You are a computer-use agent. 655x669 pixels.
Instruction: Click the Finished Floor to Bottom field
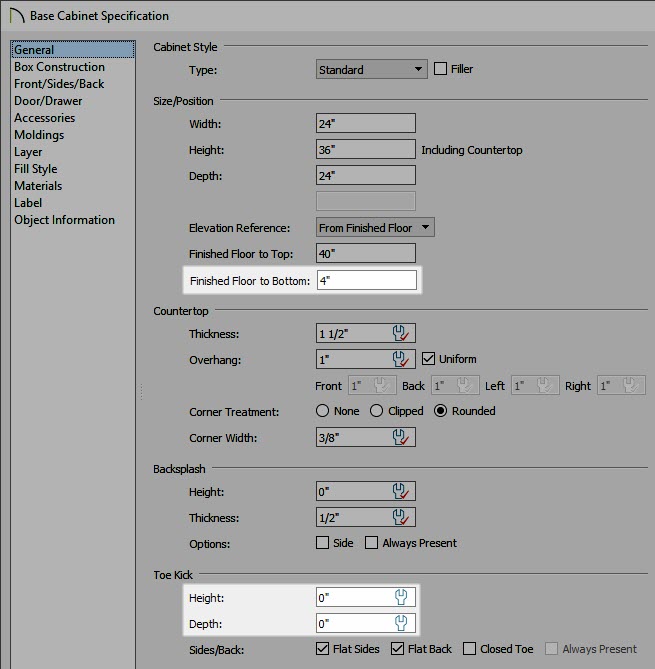tap(367, 280)
